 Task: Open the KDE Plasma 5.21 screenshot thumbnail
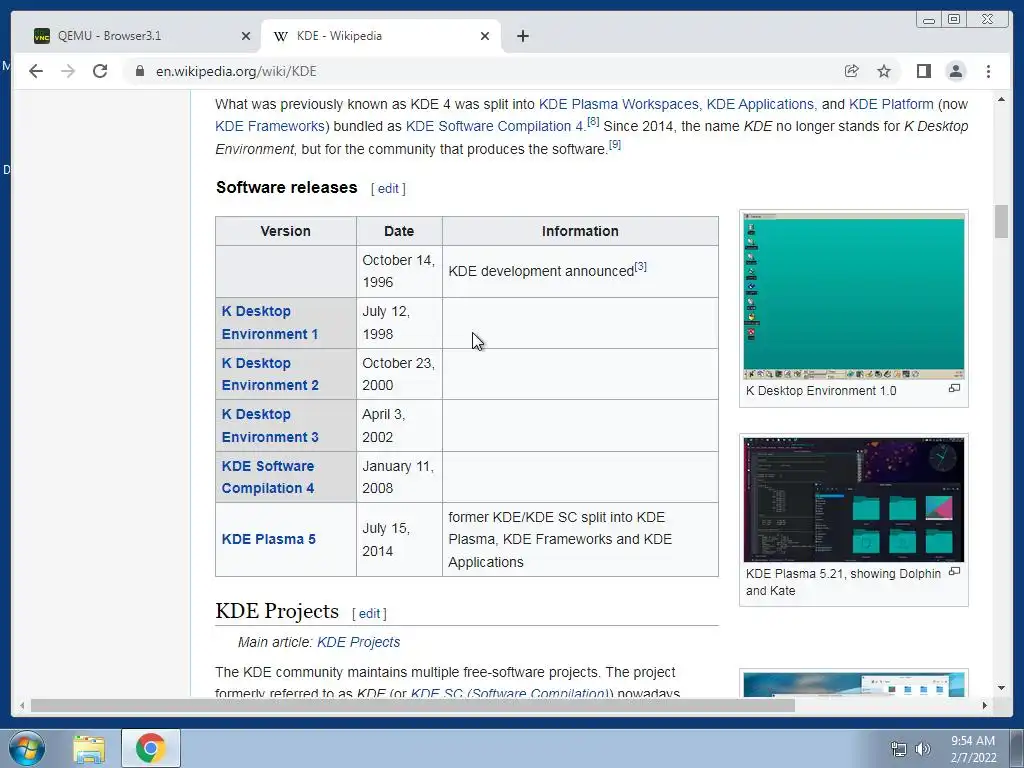[854, 500]
